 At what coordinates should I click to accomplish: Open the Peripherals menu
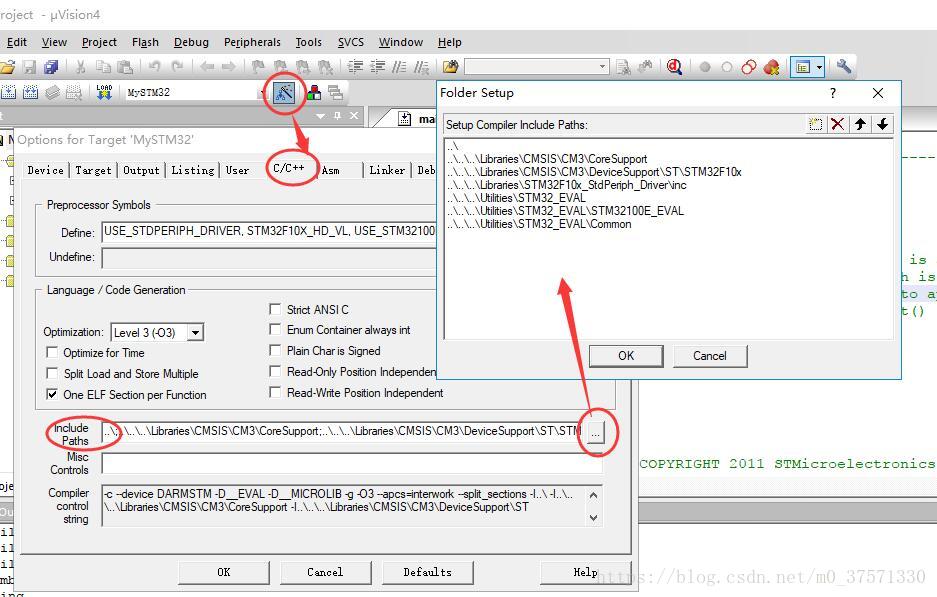pos(252,42)
